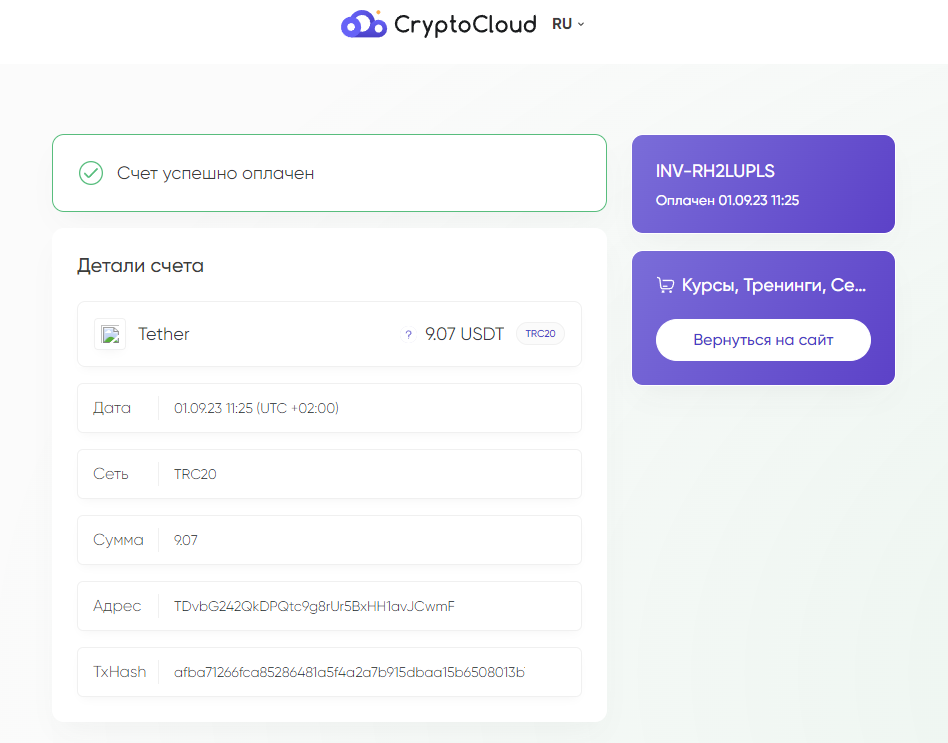The width and height of the screenshot is (948, 743).
Task: Click the Сеть TRC20 field
Action: [330, 474]
